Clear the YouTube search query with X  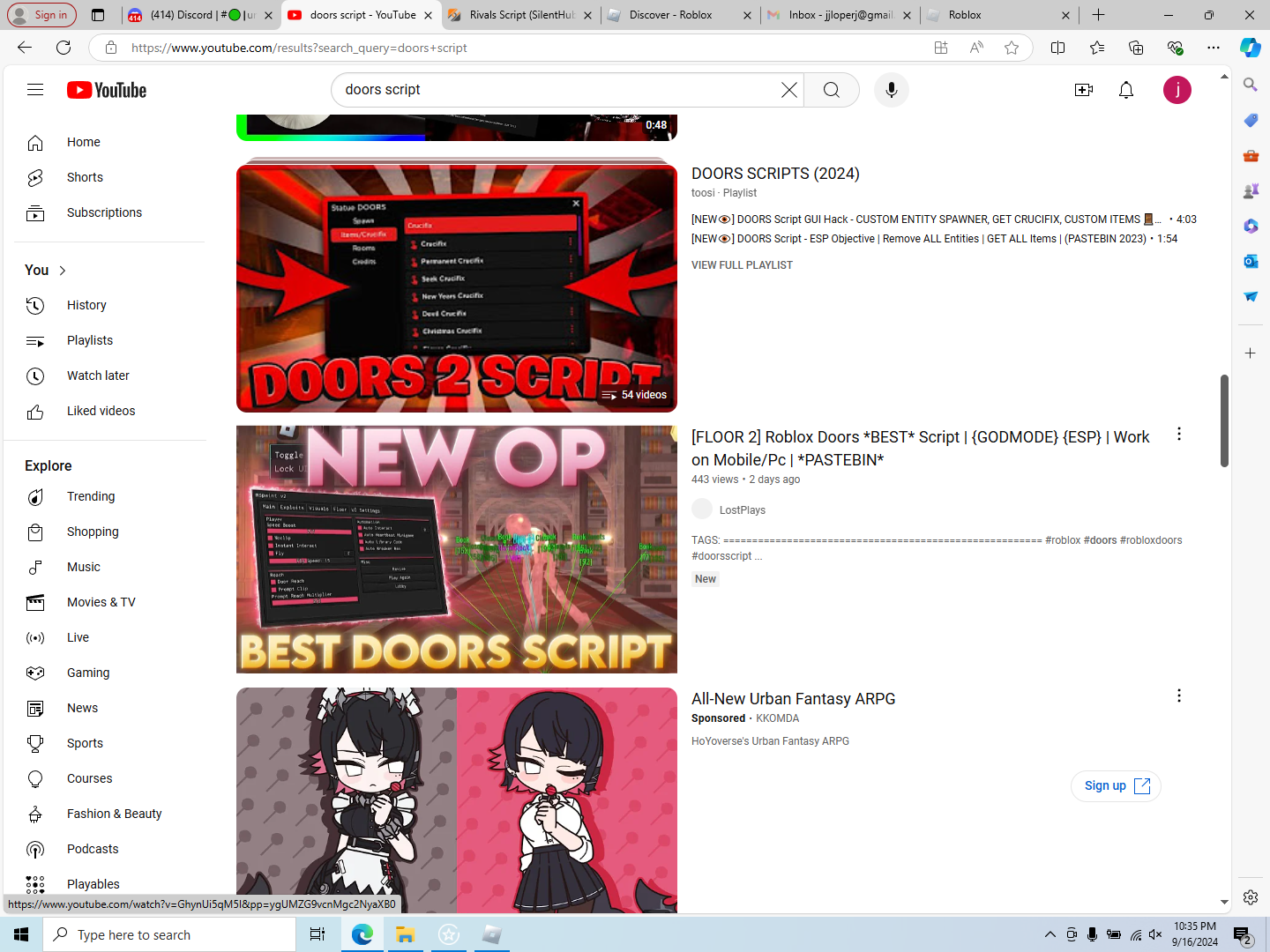(789, 90)
